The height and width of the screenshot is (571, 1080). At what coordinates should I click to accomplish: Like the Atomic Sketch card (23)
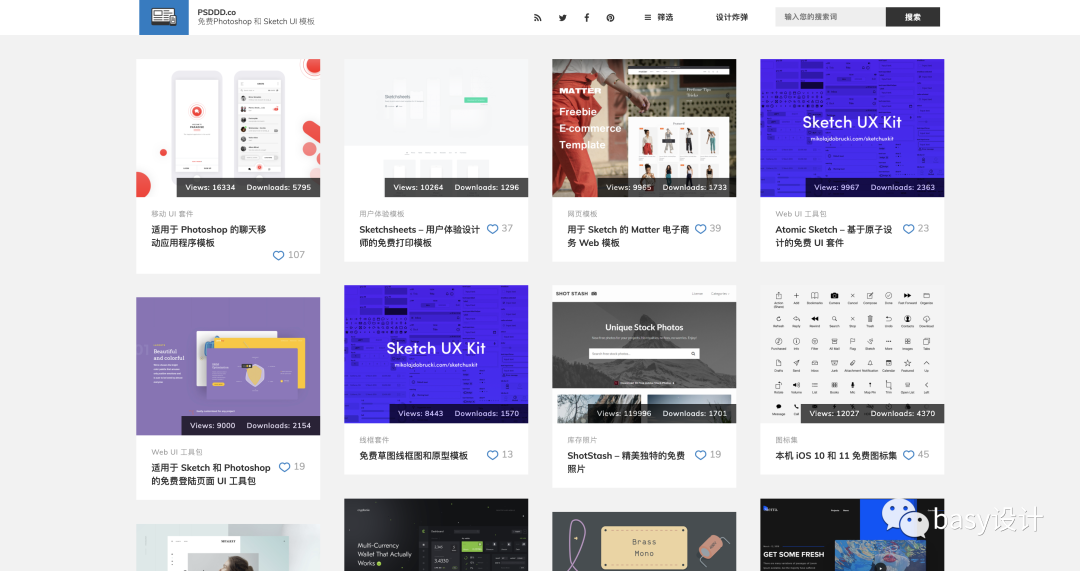pos(908,229)
